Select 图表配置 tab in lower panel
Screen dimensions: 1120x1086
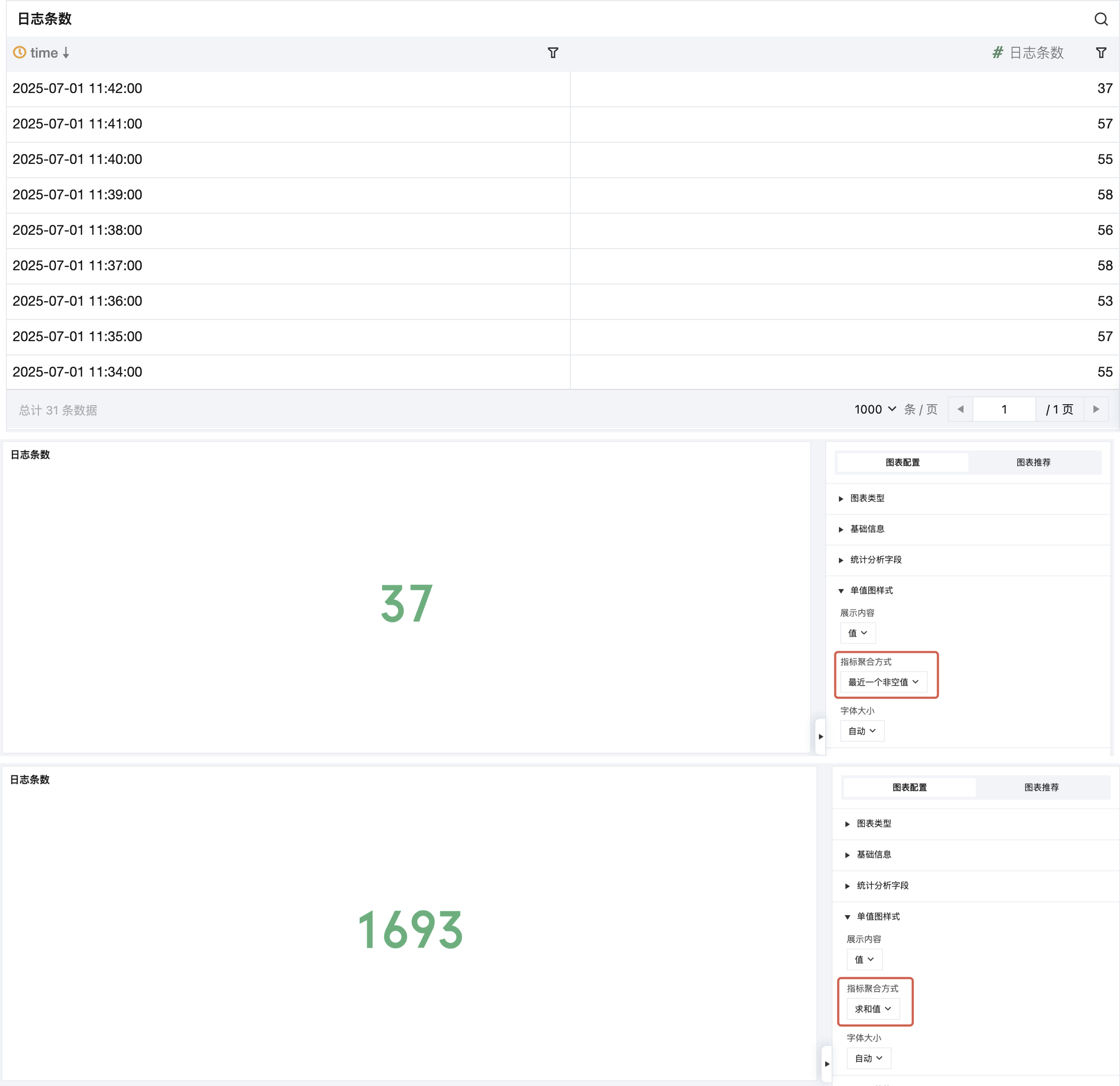pyautogui.click(x=909, y=788)
